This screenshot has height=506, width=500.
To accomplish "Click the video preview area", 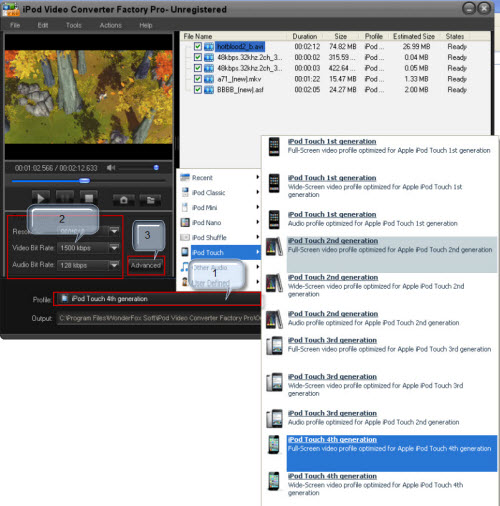I will [89, 97].
